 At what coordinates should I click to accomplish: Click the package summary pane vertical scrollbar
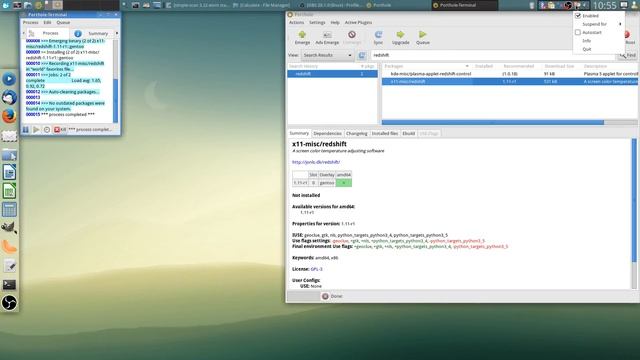coord(634,200)
